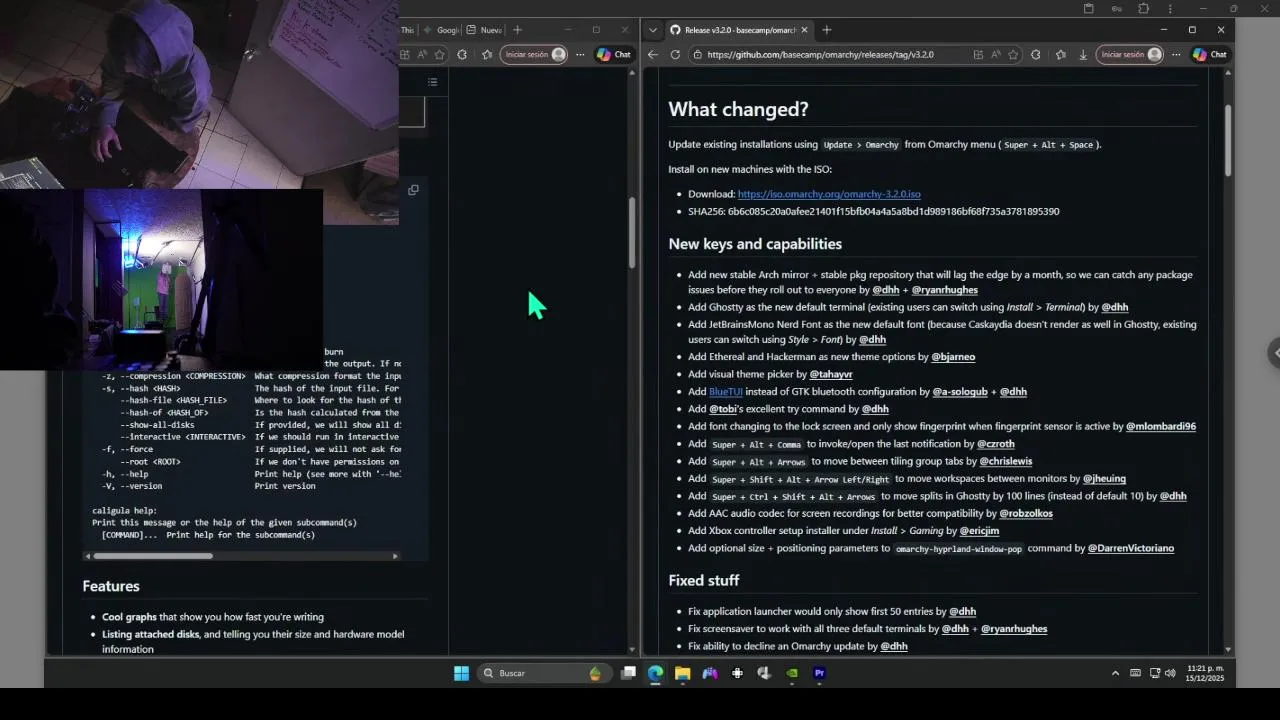Open three-dots menu in the left window
The image size is (1280, 720).
coord(580,55)
